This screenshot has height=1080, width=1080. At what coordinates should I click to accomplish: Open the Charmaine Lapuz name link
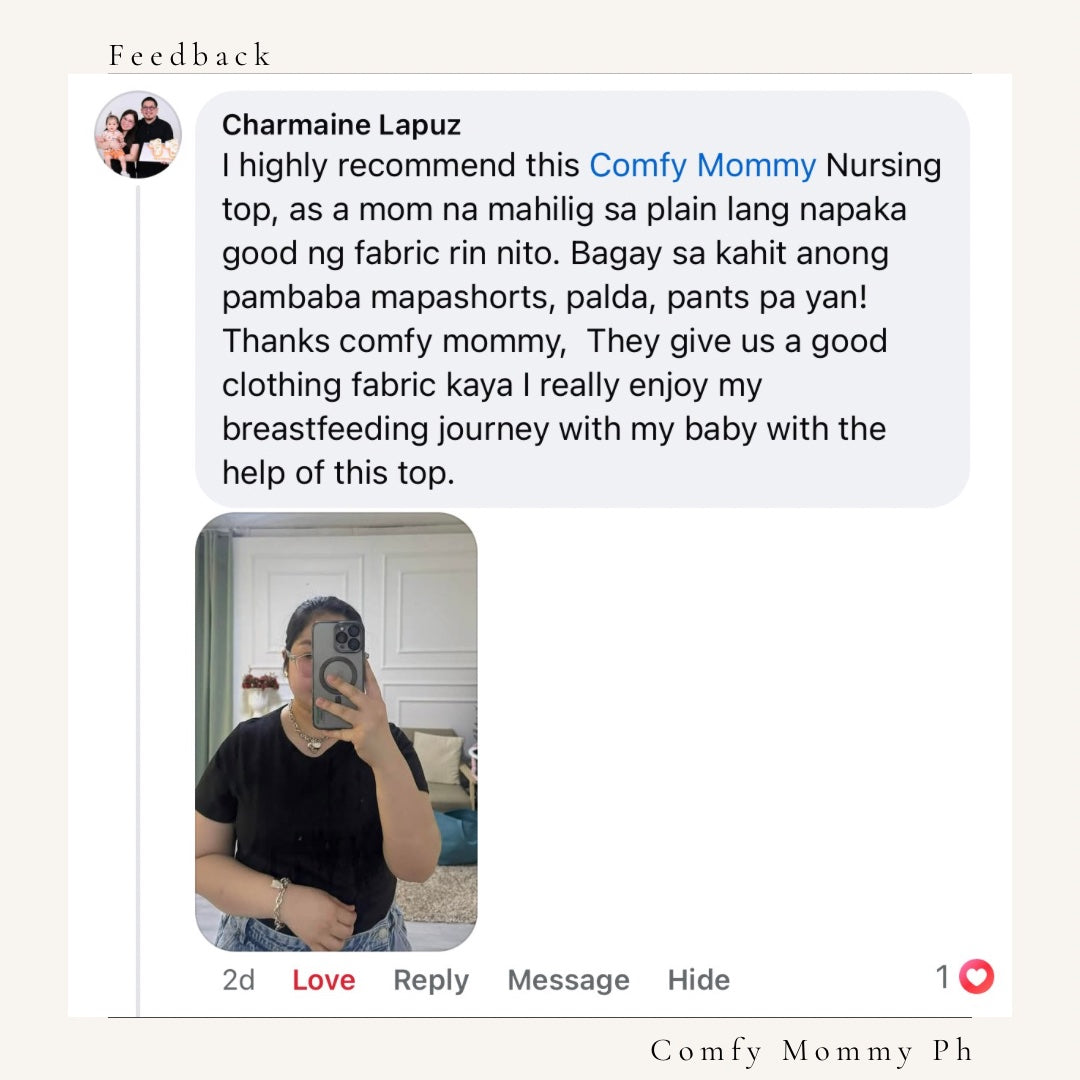click(x=341, y=125)
